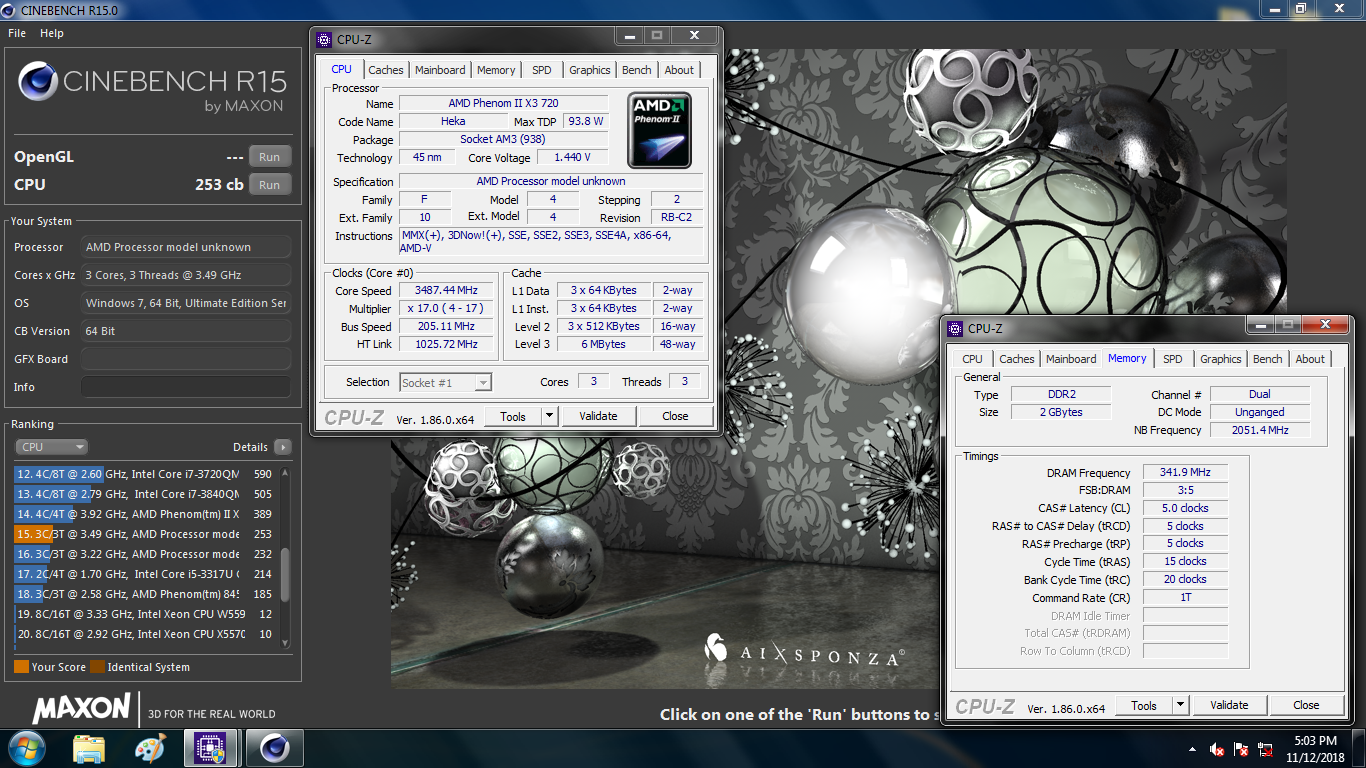1366x768 pixels.
Task: Click the Info input field in Your System
Action: 186,387
